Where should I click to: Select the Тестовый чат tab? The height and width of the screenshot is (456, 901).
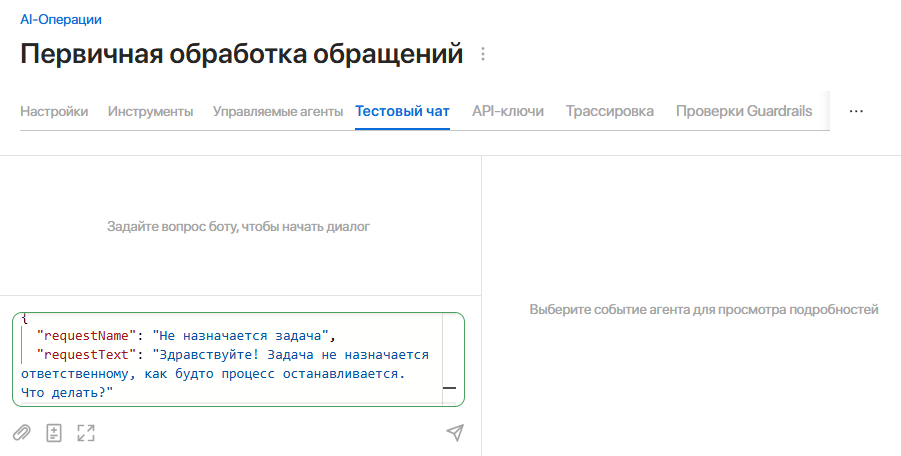402,111
